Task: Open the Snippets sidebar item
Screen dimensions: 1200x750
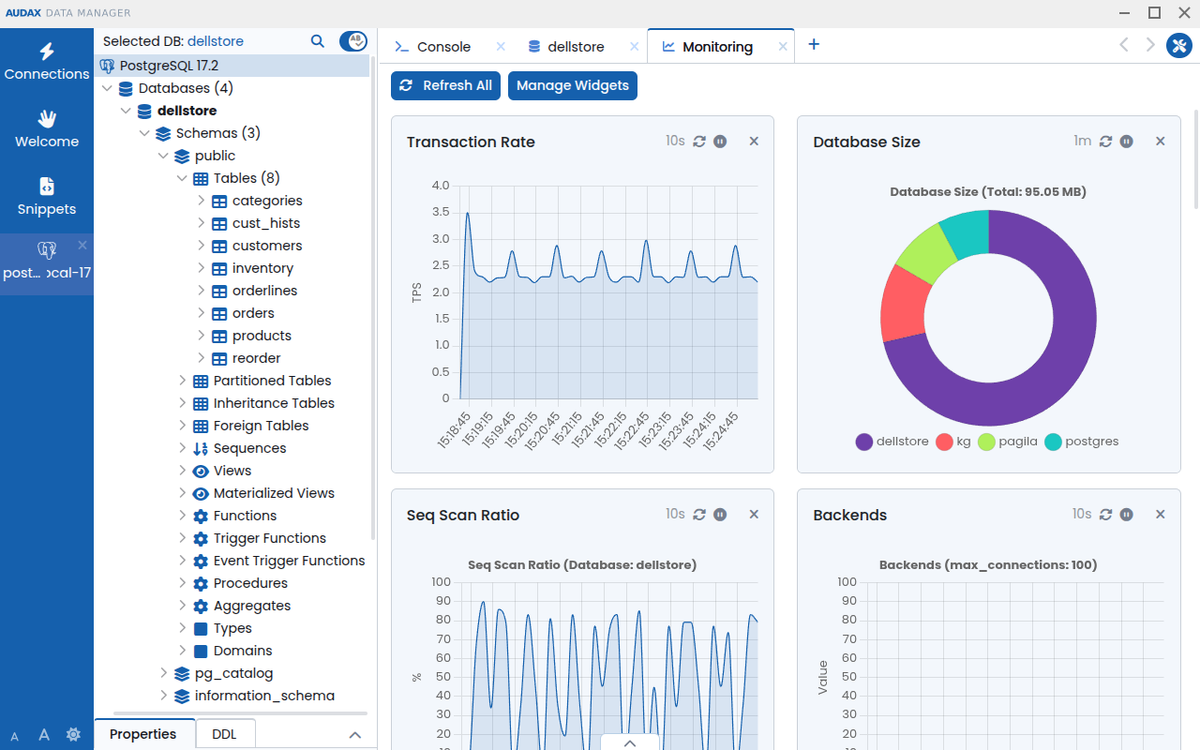Action: 47,197
